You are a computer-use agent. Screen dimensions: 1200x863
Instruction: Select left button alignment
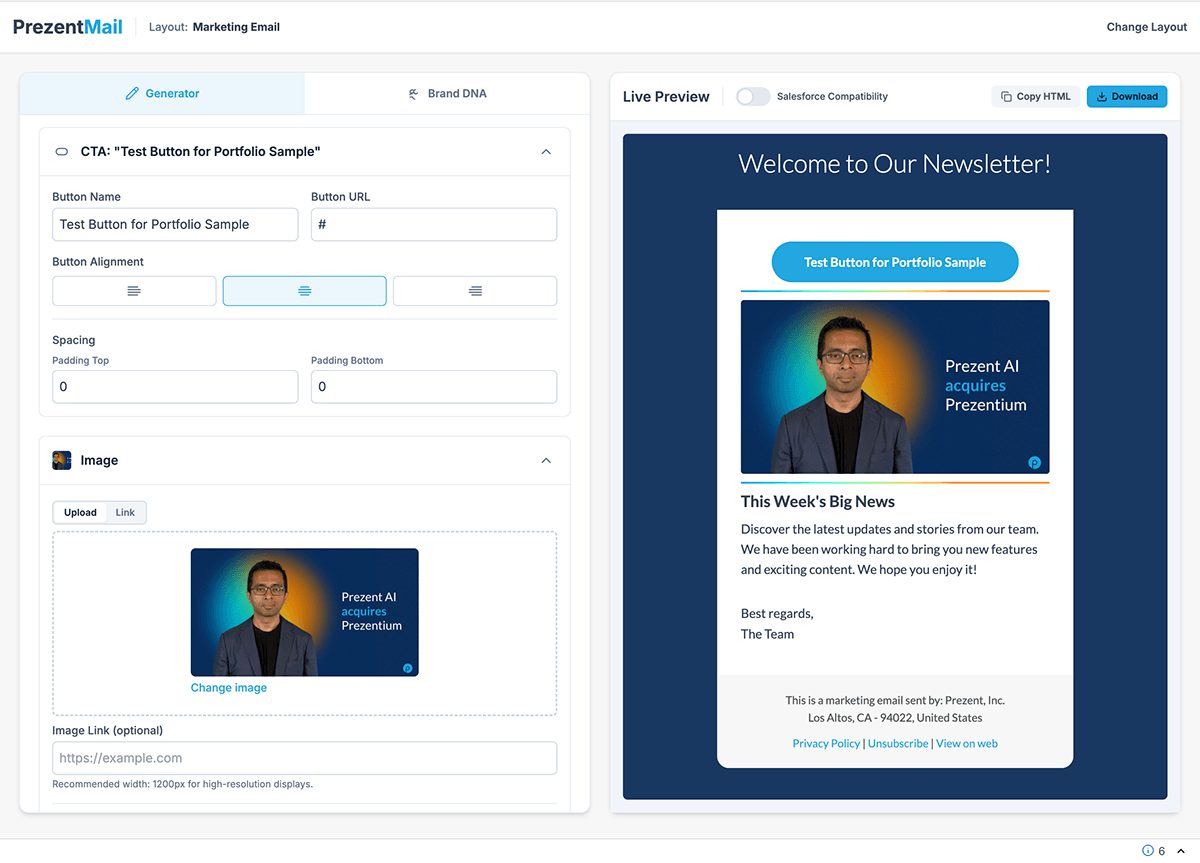tap(134, 291)
